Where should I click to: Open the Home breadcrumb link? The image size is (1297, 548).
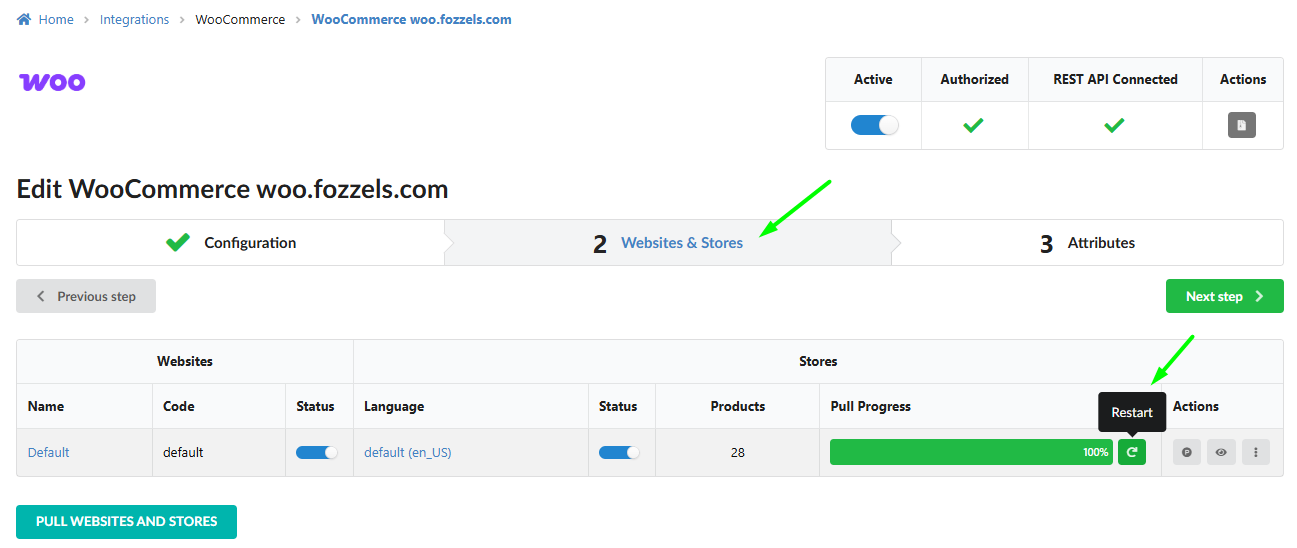(56, 19)
